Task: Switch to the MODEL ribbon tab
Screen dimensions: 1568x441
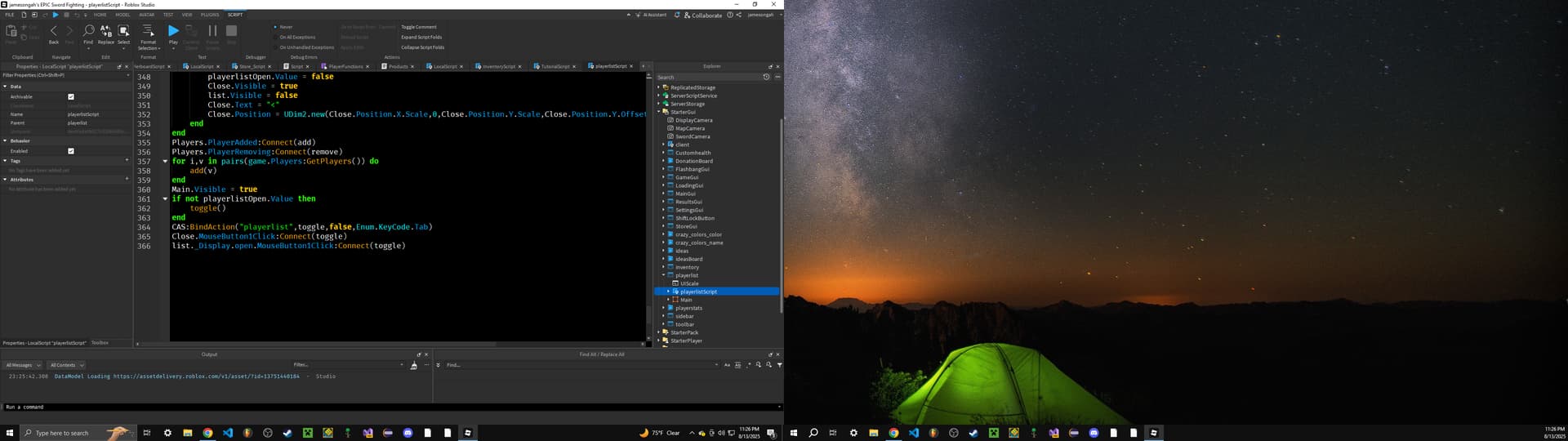Action: click(x=122, y=15)
